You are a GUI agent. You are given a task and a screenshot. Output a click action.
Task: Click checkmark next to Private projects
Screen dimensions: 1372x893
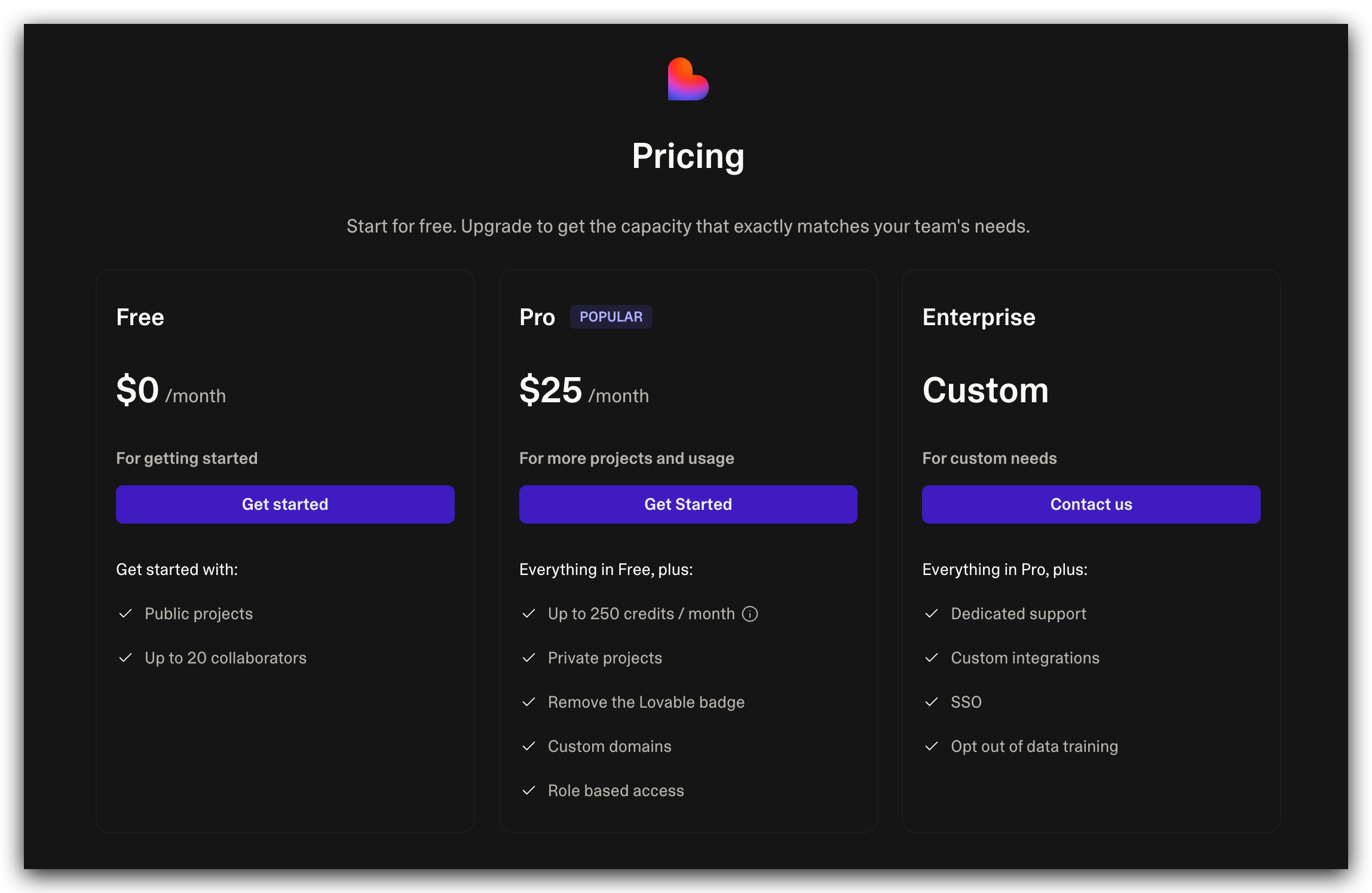tap(529, 658)
